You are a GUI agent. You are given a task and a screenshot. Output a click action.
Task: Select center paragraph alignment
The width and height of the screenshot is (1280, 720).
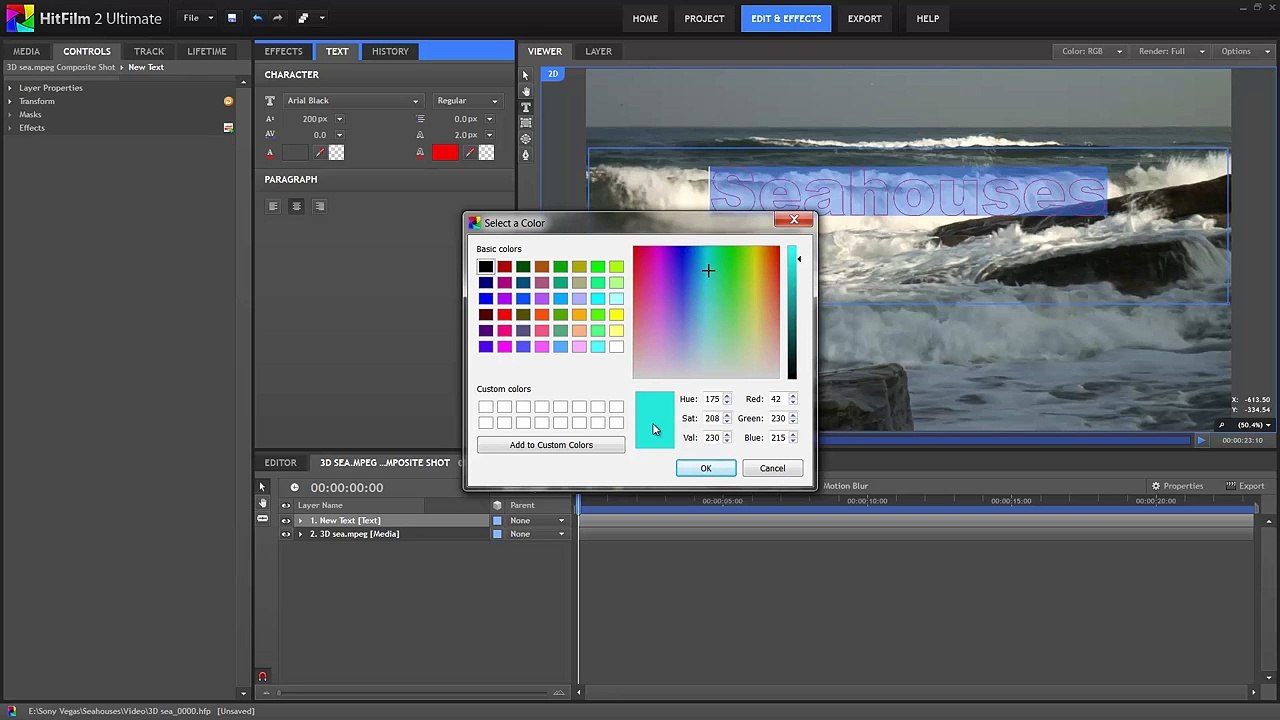(x=296, y=206)
